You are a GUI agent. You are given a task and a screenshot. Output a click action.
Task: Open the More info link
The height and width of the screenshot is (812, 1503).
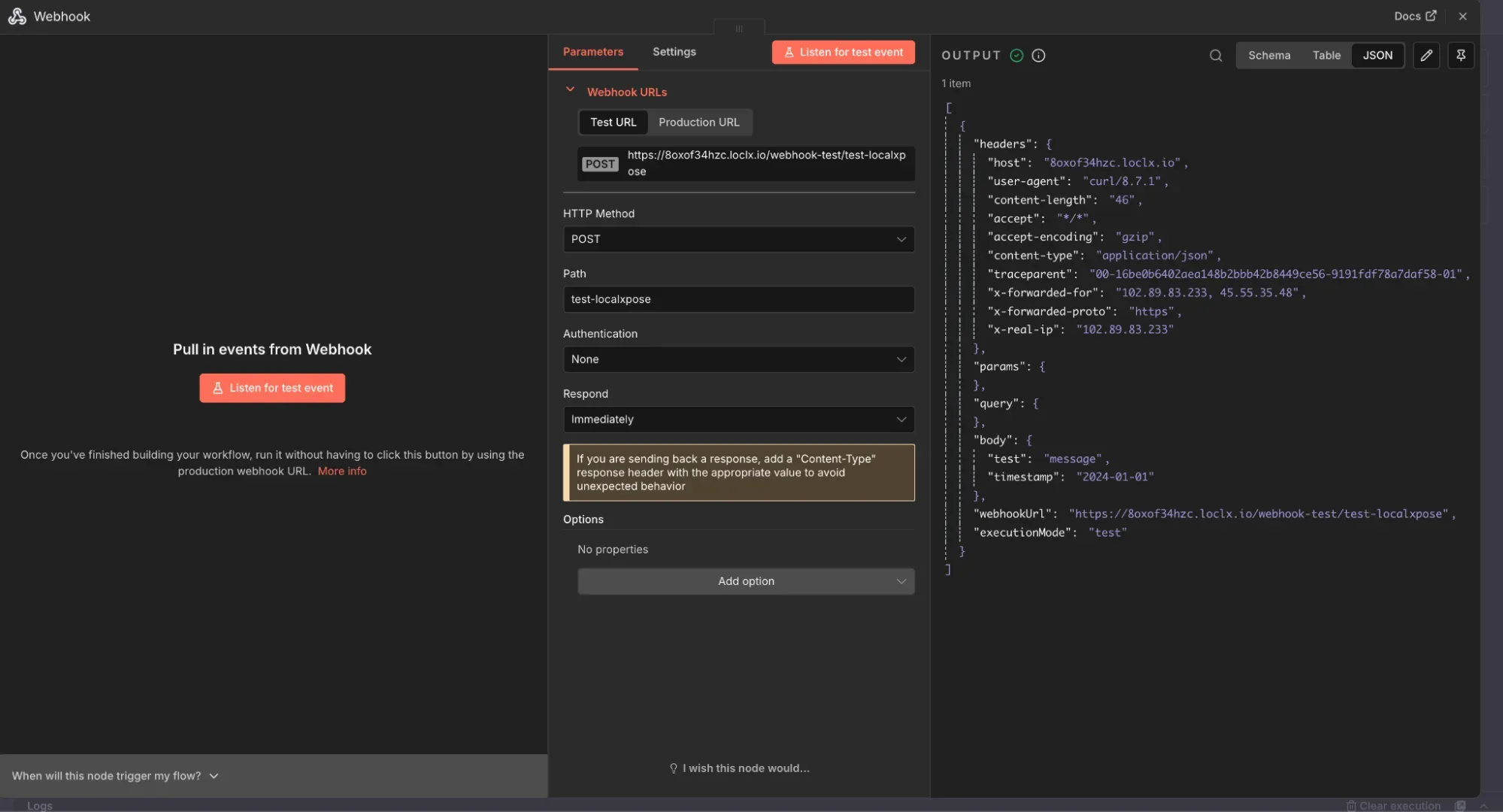tap(342, 471)
